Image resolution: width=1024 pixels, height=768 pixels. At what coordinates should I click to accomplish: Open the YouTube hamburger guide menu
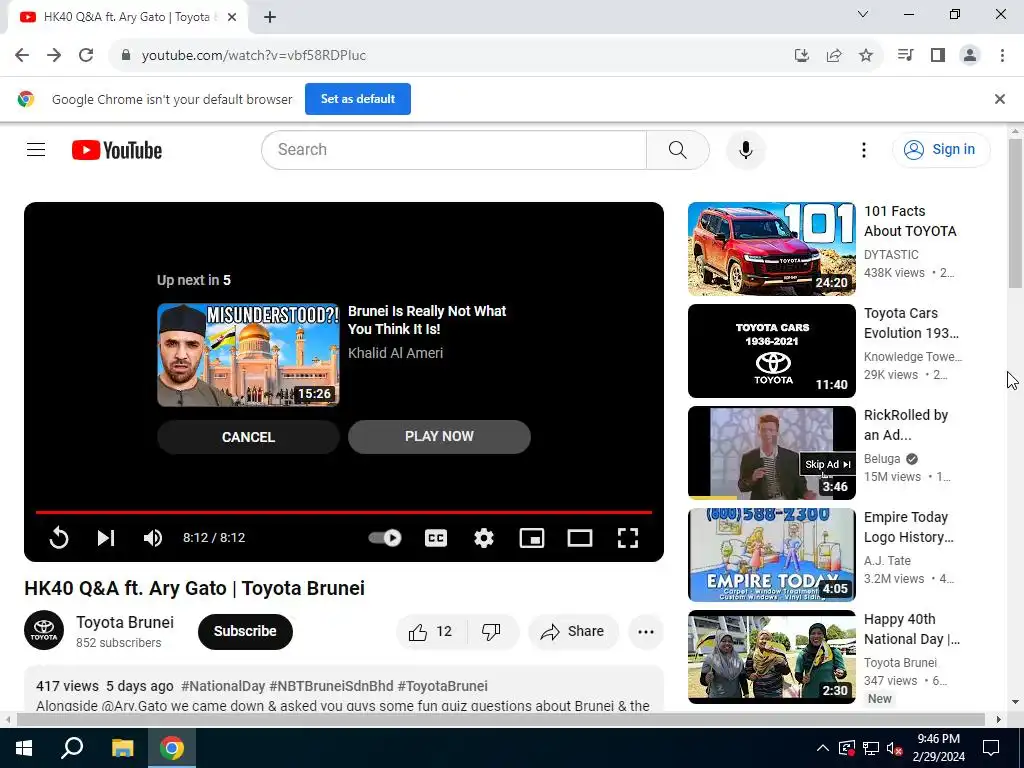pyautogui.click(x=36, y=150)
